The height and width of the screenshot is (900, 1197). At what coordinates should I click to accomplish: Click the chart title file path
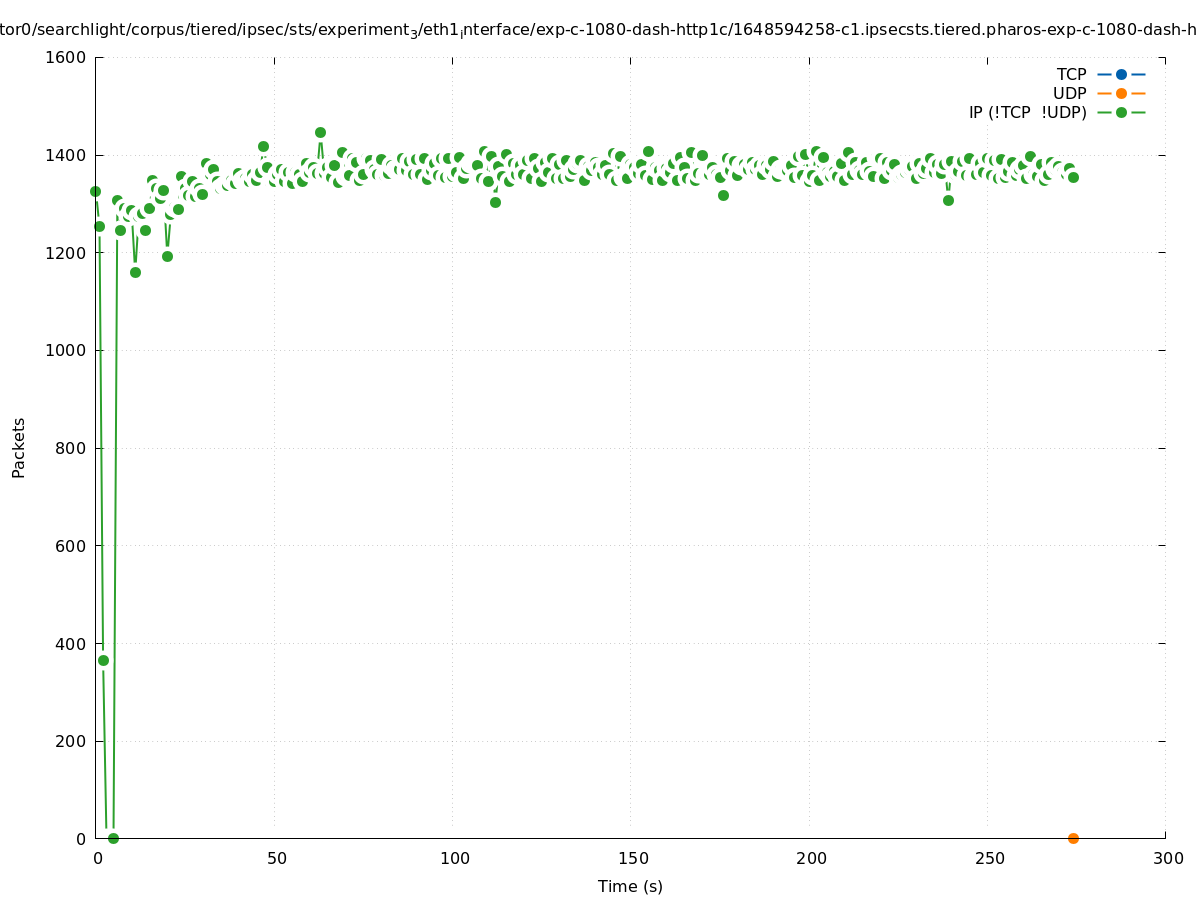(x=598, y=30)
